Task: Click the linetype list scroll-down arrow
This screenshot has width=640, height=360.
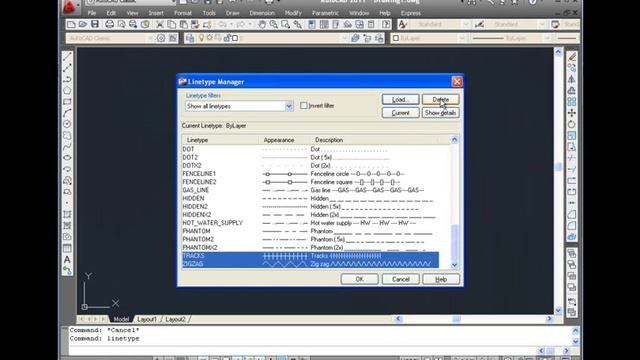Action: [455, 265]
